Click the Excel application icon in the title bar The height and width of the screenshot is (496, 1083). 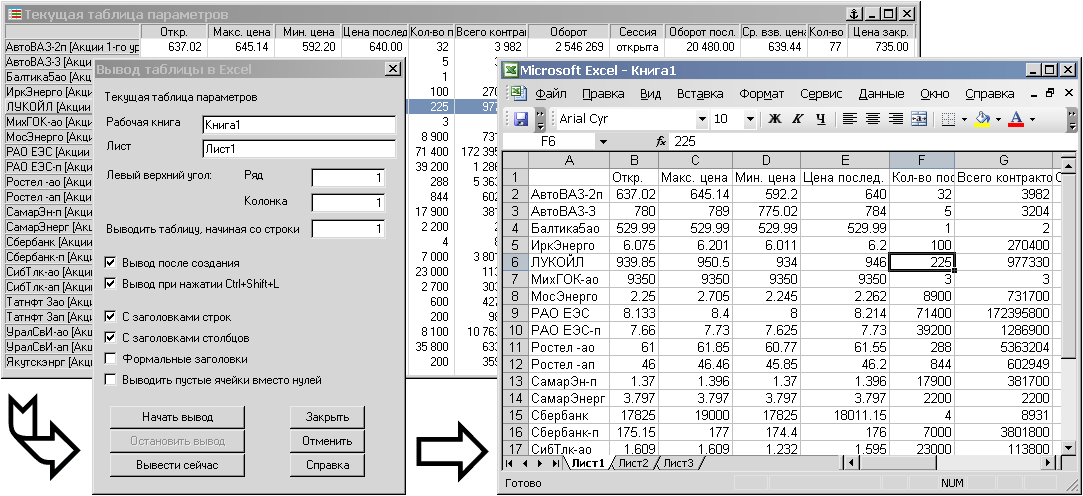510,70
